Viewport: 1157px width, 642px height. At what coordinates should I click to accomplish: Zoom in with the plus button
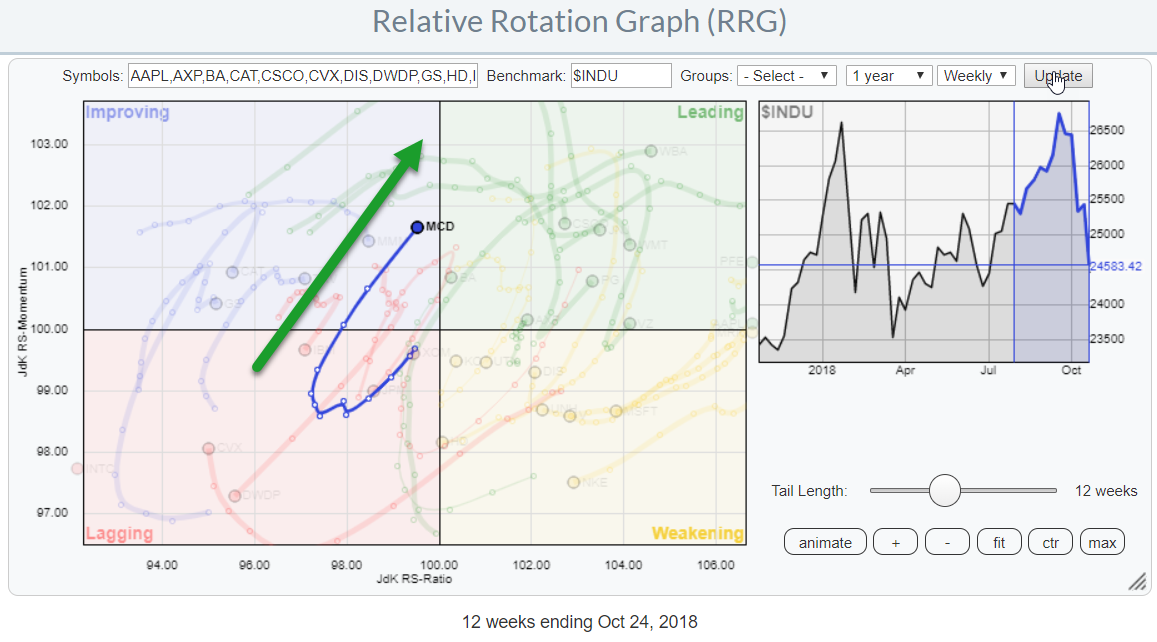(895, 542)
